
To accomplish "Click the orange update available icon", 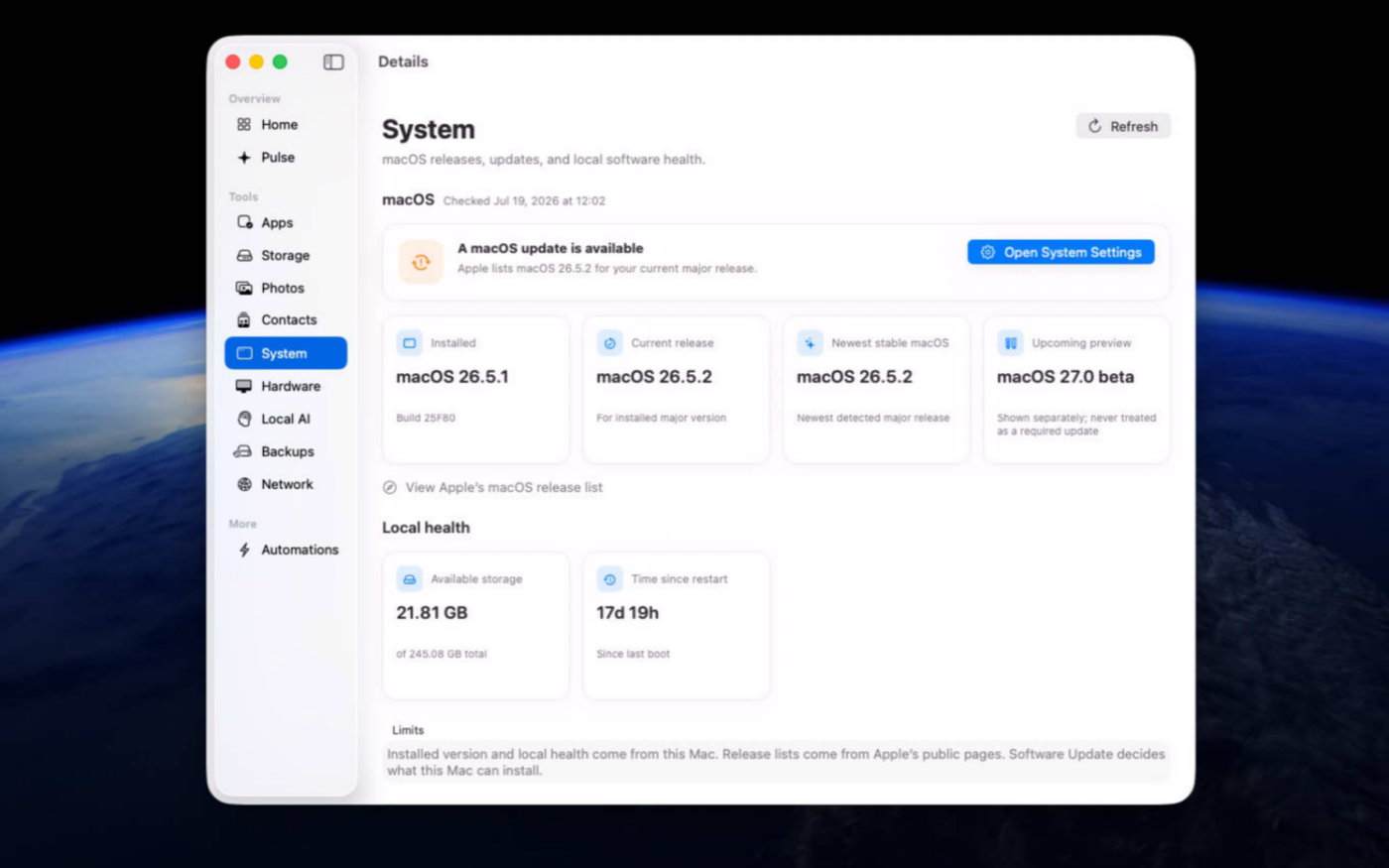I will coord(421,262).
